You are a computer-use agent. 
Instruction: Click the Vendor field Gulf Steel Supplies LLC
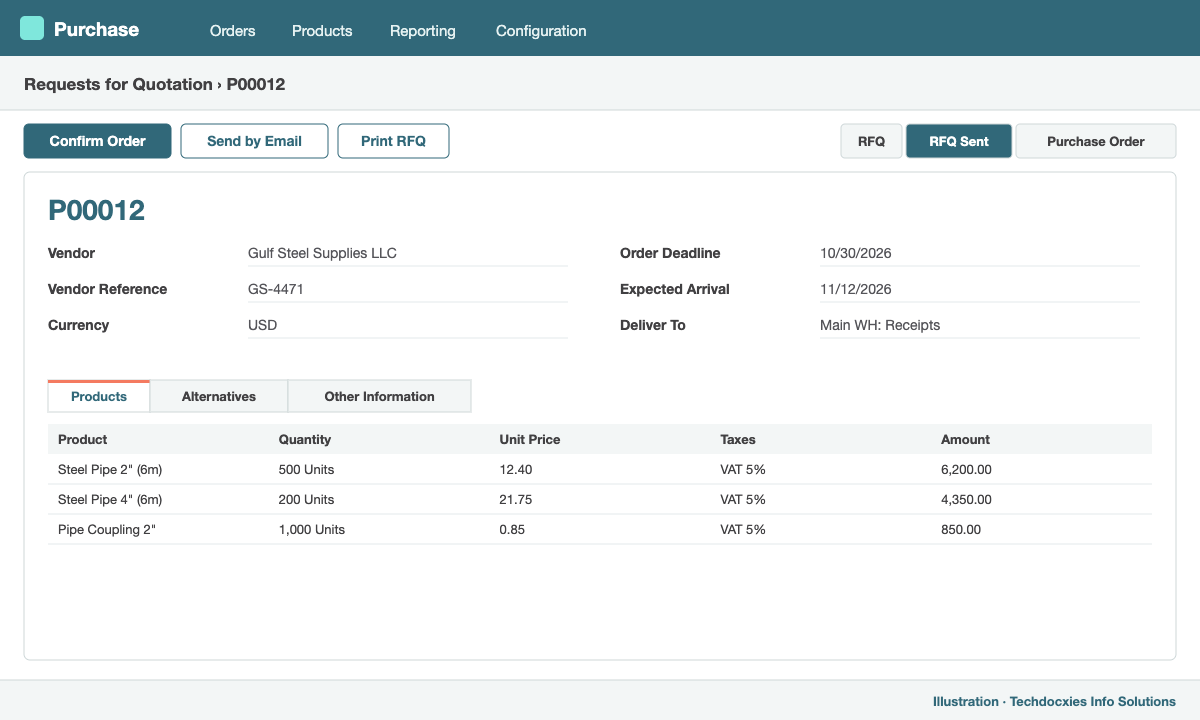tap(408, 254)
